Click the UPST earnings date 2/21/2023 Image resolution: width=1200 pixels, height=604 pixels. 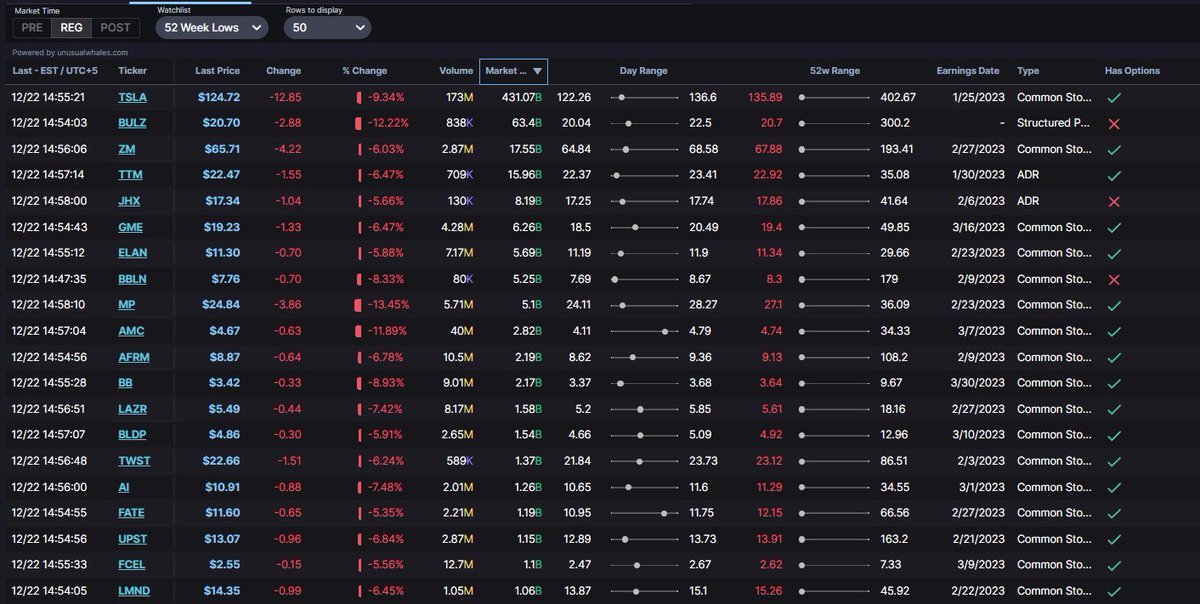(x=975, y=538)
